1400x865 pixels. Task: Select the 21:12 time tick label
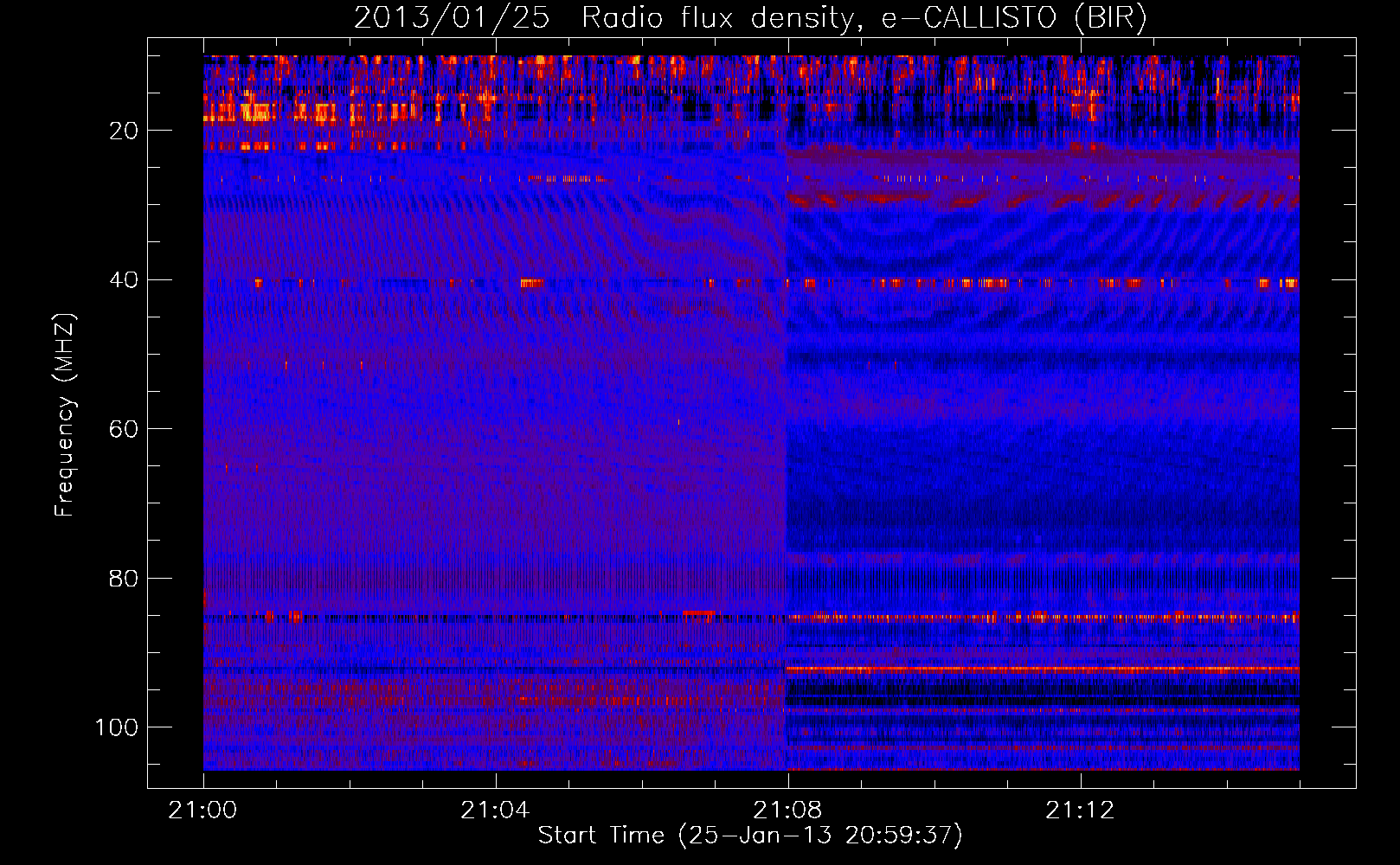(1080, 811)
